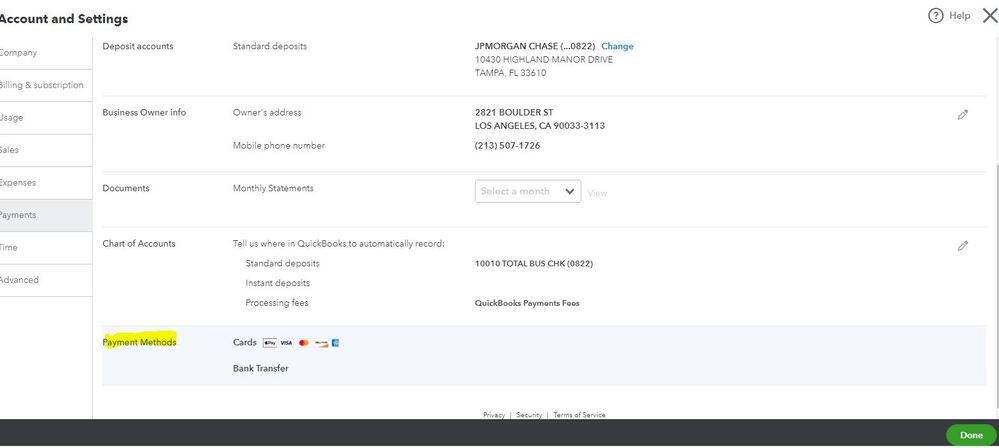Viewport: 999px width, 448px height.
Task: Open the Advanced tab
Action: pyautogui.click(x=46, y=280)
